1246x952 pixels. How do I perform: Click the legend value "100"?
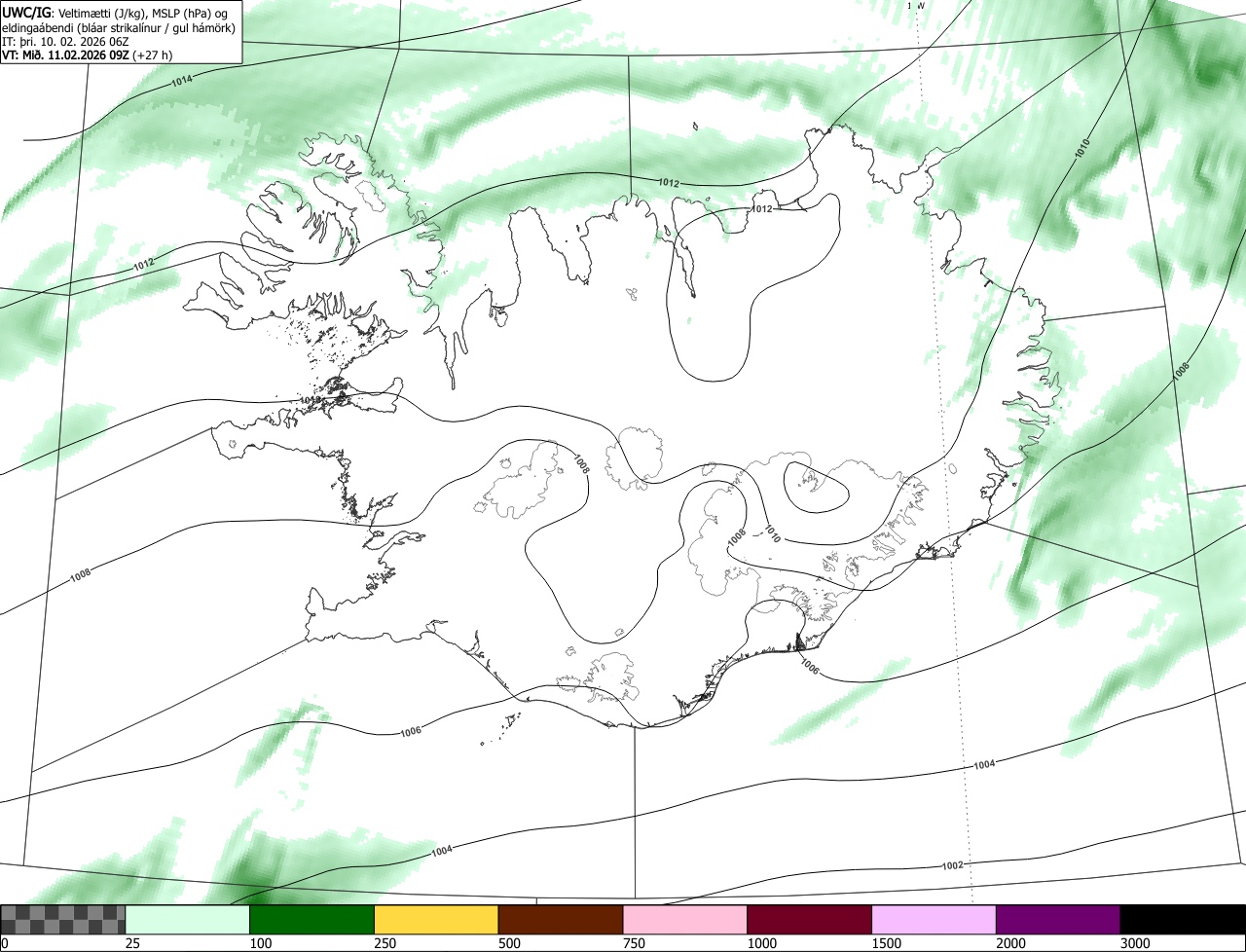click(x=259, y=942)
